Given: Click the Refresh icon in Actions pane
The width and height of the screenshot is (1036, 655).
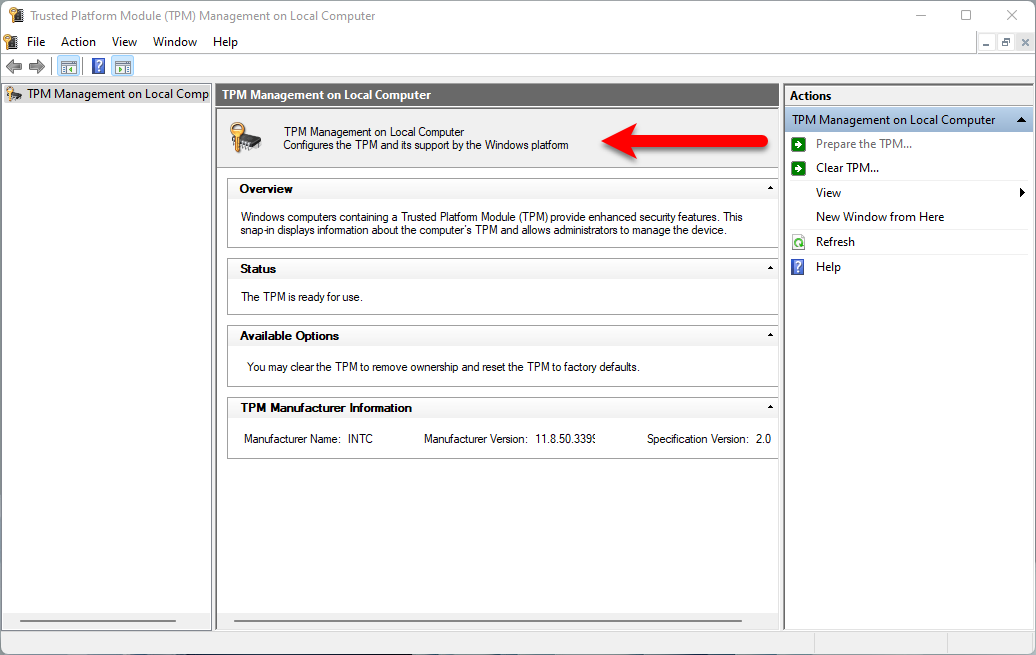Looking at the screenshot, I should [798, 242].
